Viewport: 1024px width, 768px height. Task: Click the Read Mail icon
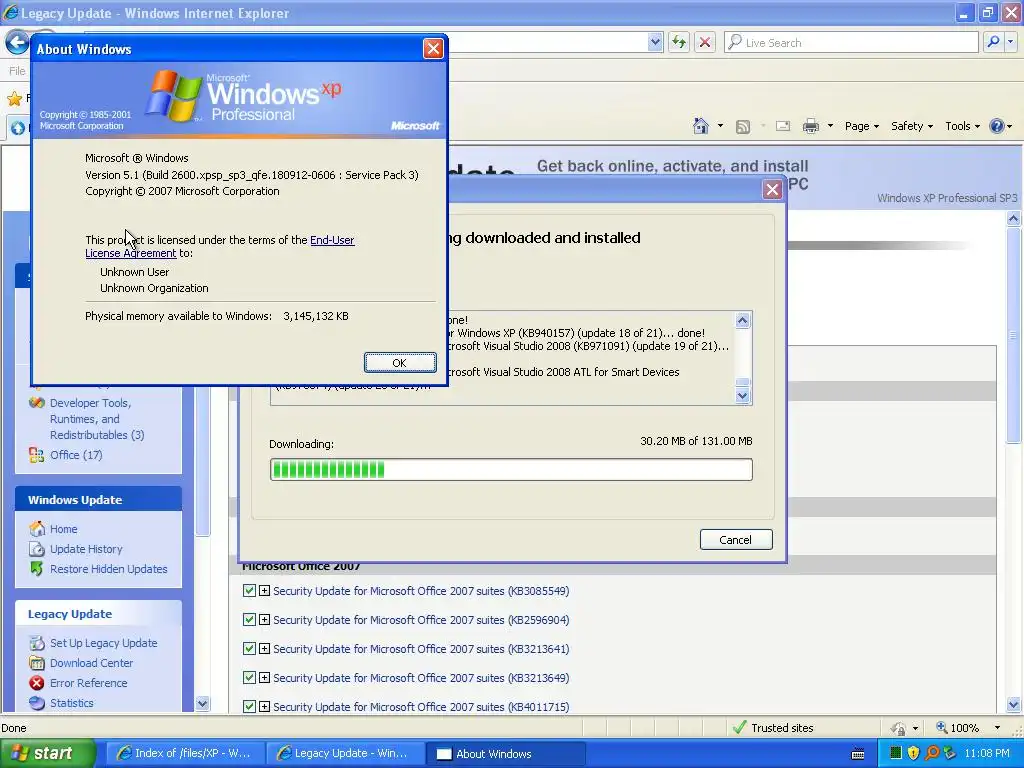pos(783,126)
